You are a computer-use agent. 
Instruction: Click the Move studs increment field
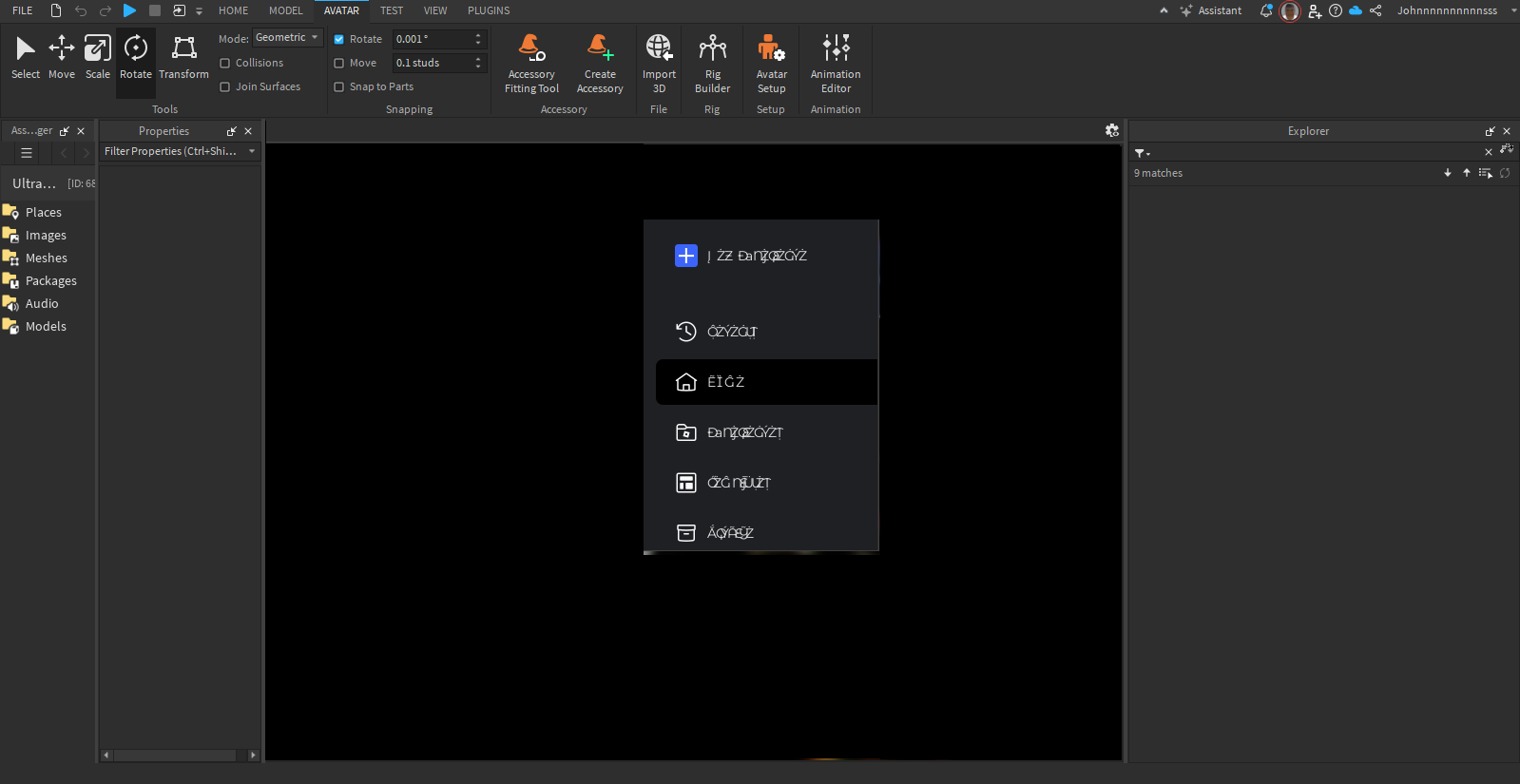pyautogui.click(x=433, y=64)
